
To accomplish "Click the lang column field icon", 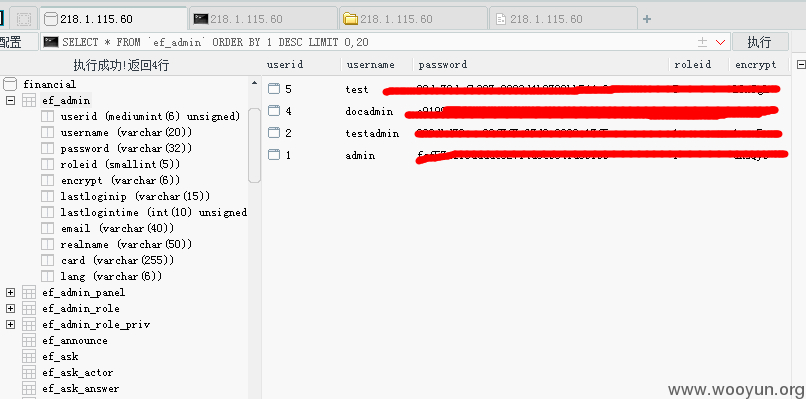I will (x=47, y=276).
